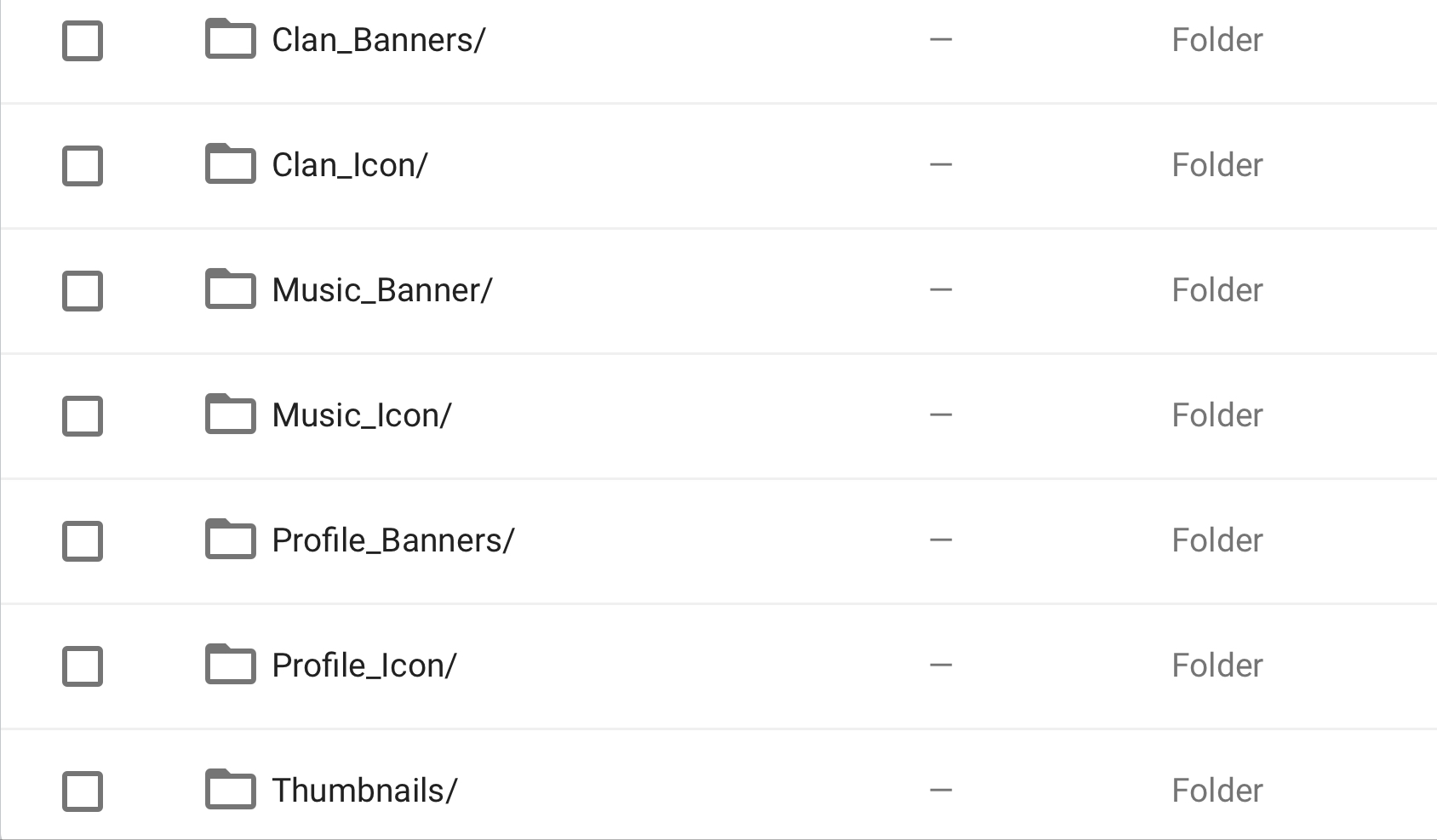Screen dimensions: 1437x840
Task: Click the Clan_Icon folder icon
Action: pyautogui.click(x=230, y=164)
